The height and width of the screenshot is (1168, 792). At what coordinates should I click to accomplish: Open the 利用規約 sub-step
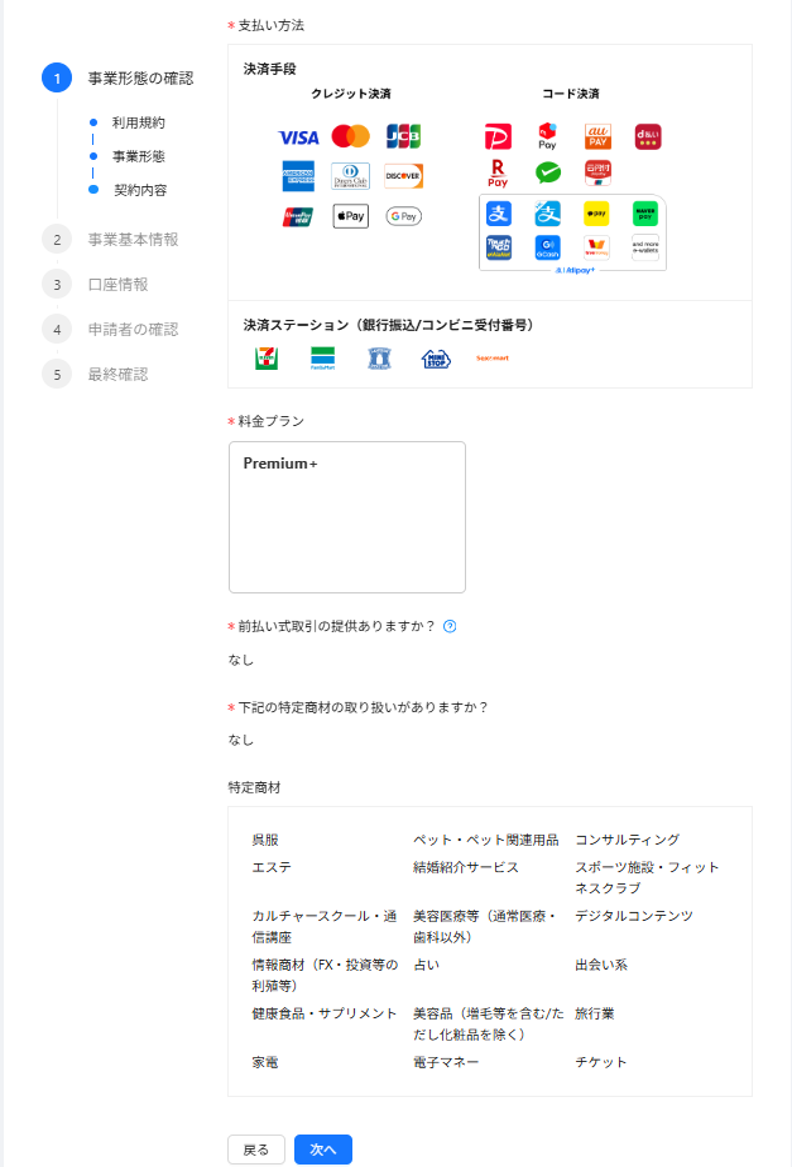139,123
